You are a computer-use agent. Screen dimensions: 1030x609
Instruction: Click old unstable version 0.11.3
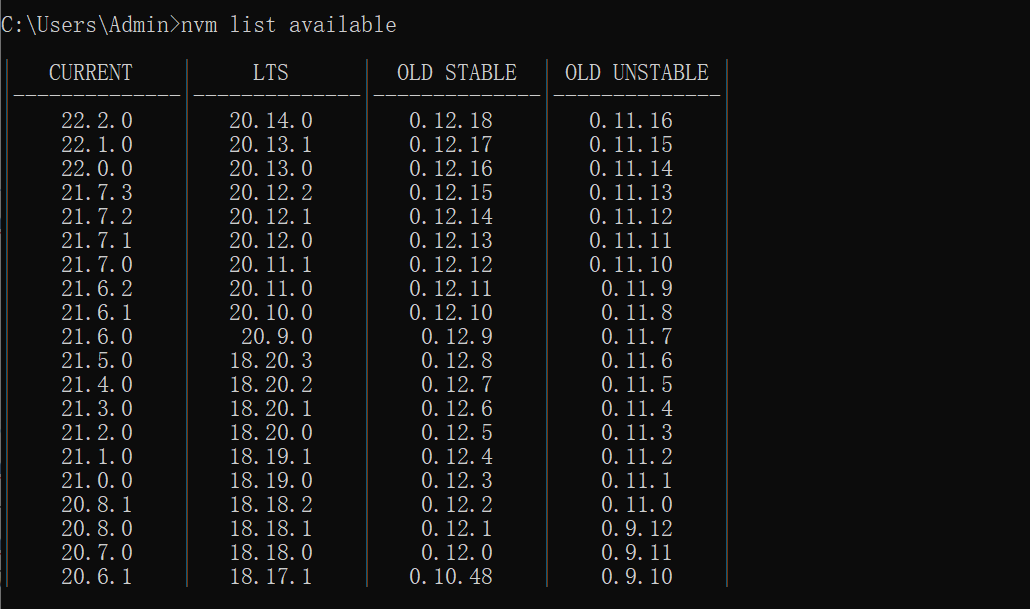pos(637,432)
